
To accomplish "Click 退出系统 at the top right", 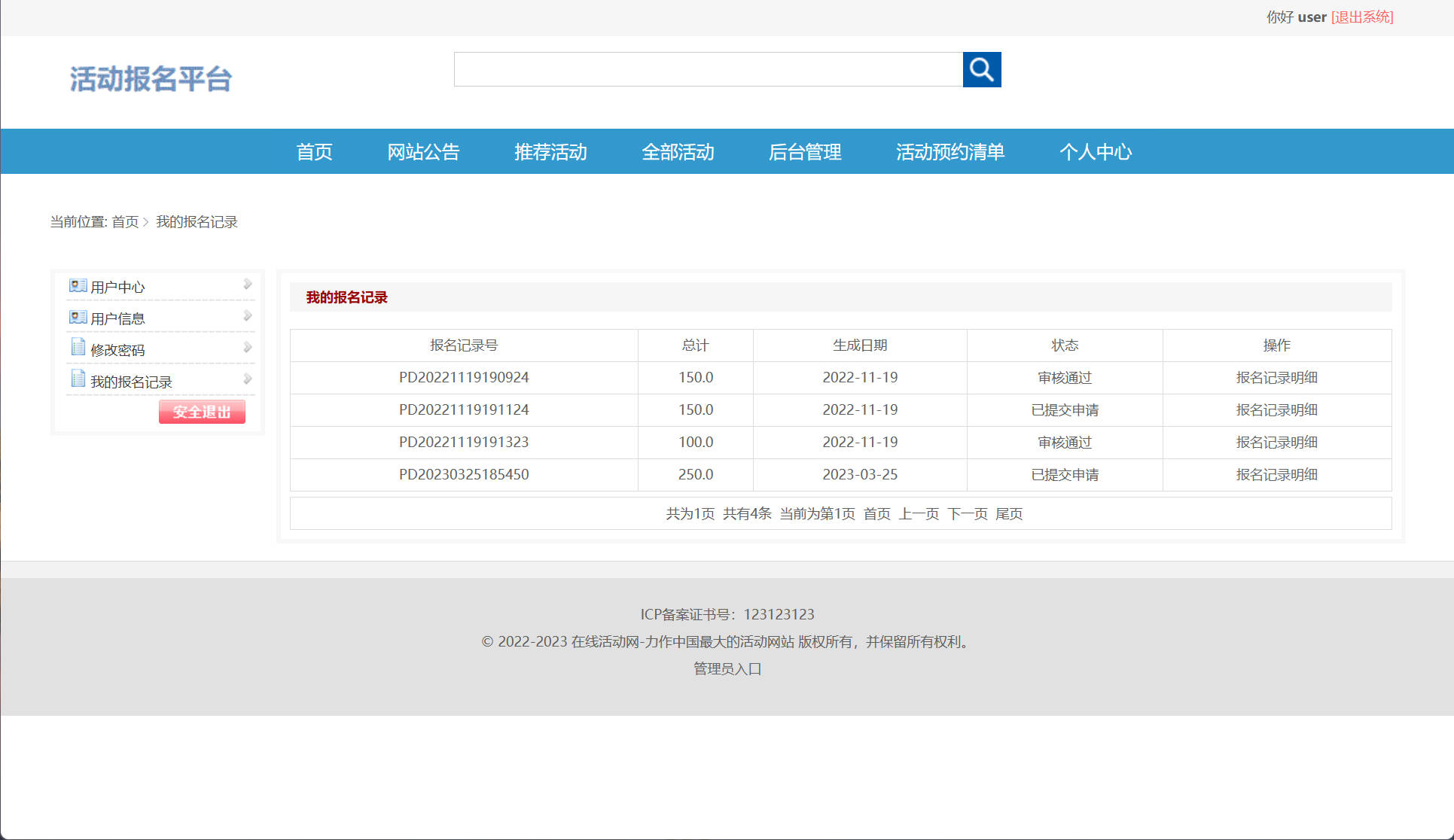I will (1361, 17).
